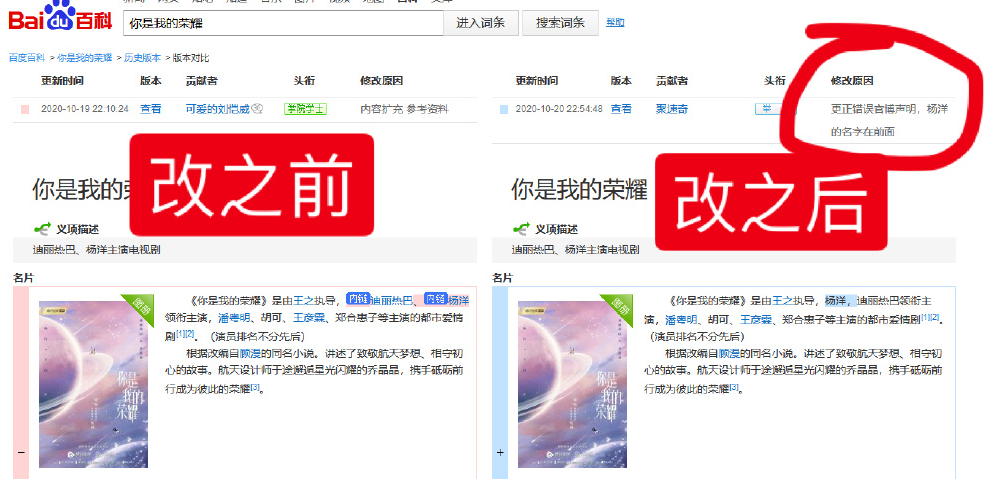Collapse the pink 名片 section with minus
Screen dimensions: 985x479
(21, 452)
